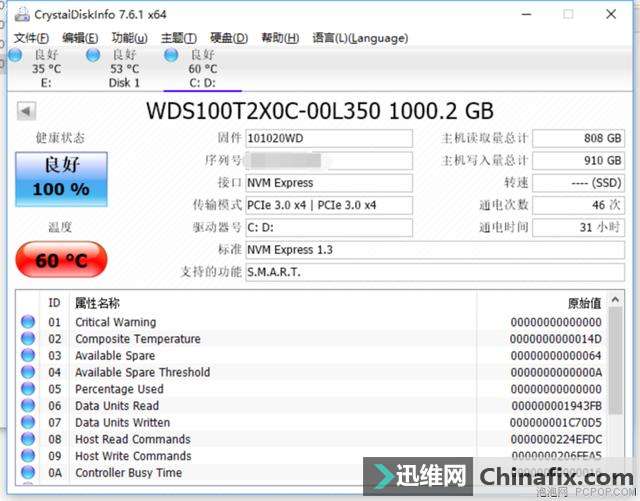Select the Composite Temperature attribute name
This screenshot has height=501, width=640.
[138, 339]
